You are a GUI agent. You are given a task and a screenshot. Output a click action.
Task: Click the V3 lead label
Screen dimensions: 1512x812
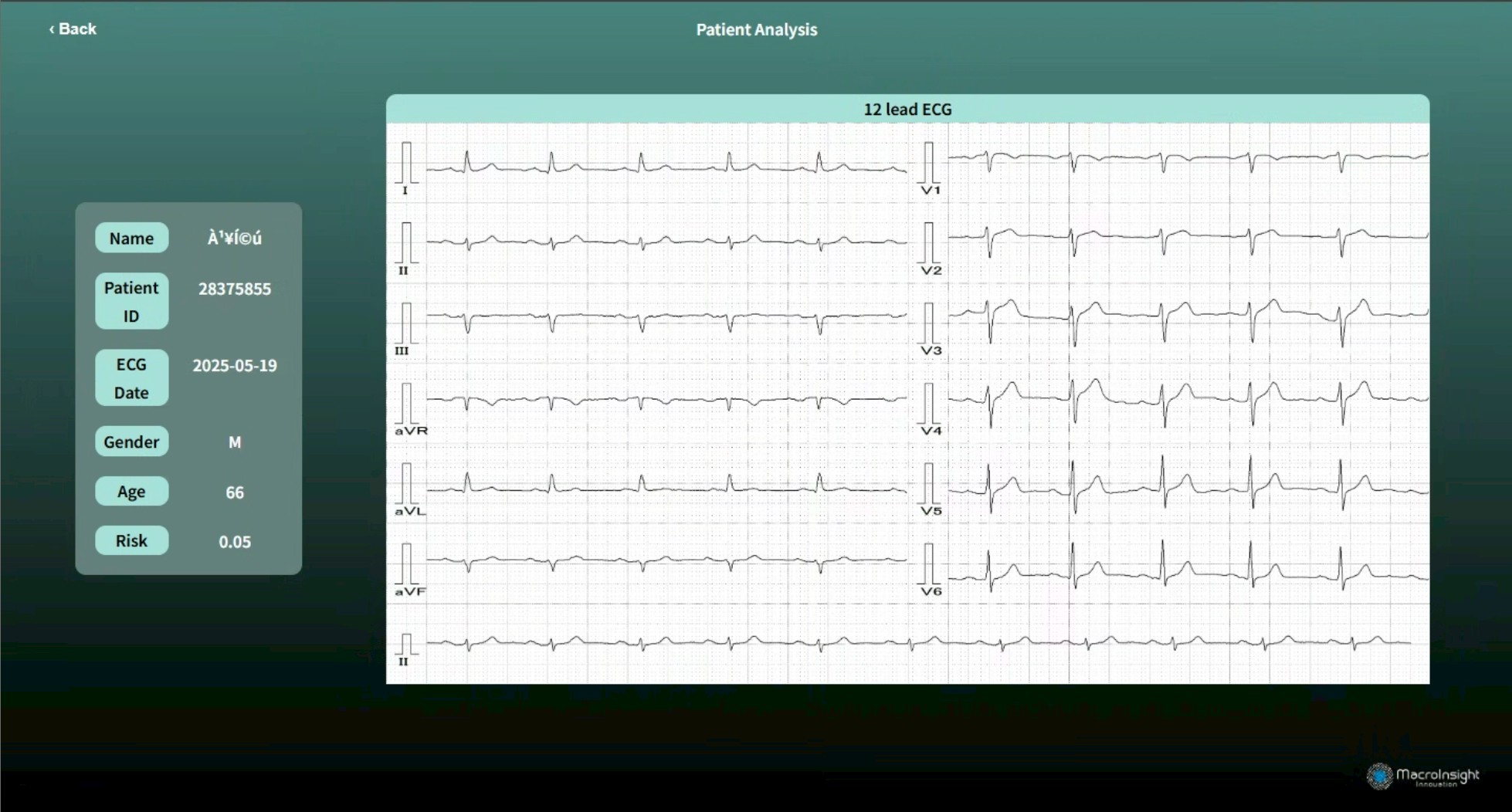(931, 350)
